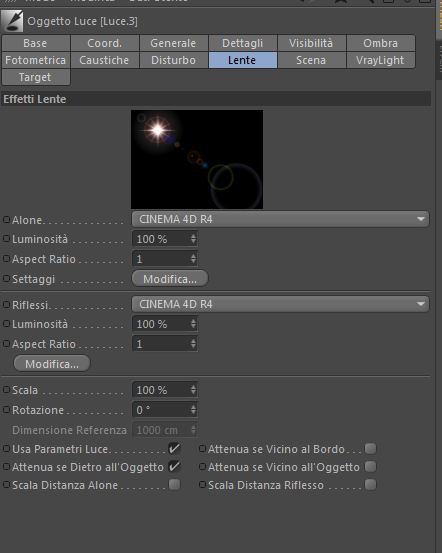Disable Attenua se Dietro all'Oggetto checkbox
Screen dimensions: 442x553
click(x=174, y=467)
